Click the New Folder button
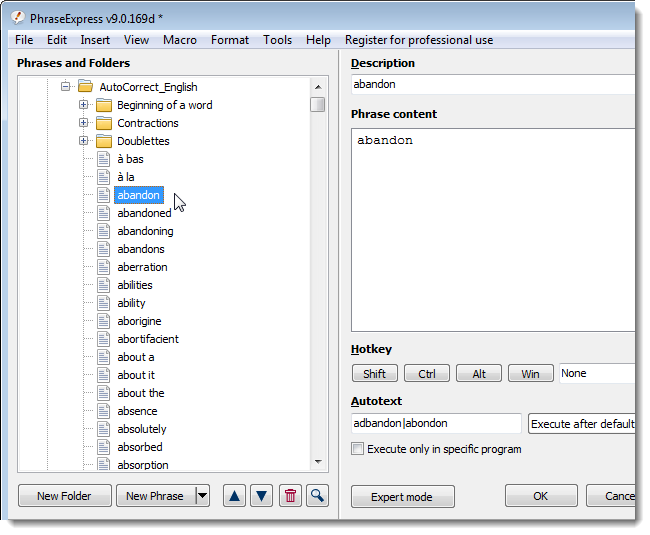Image resolution: width=650 pixels, height=535 pixels. (65, 496)
